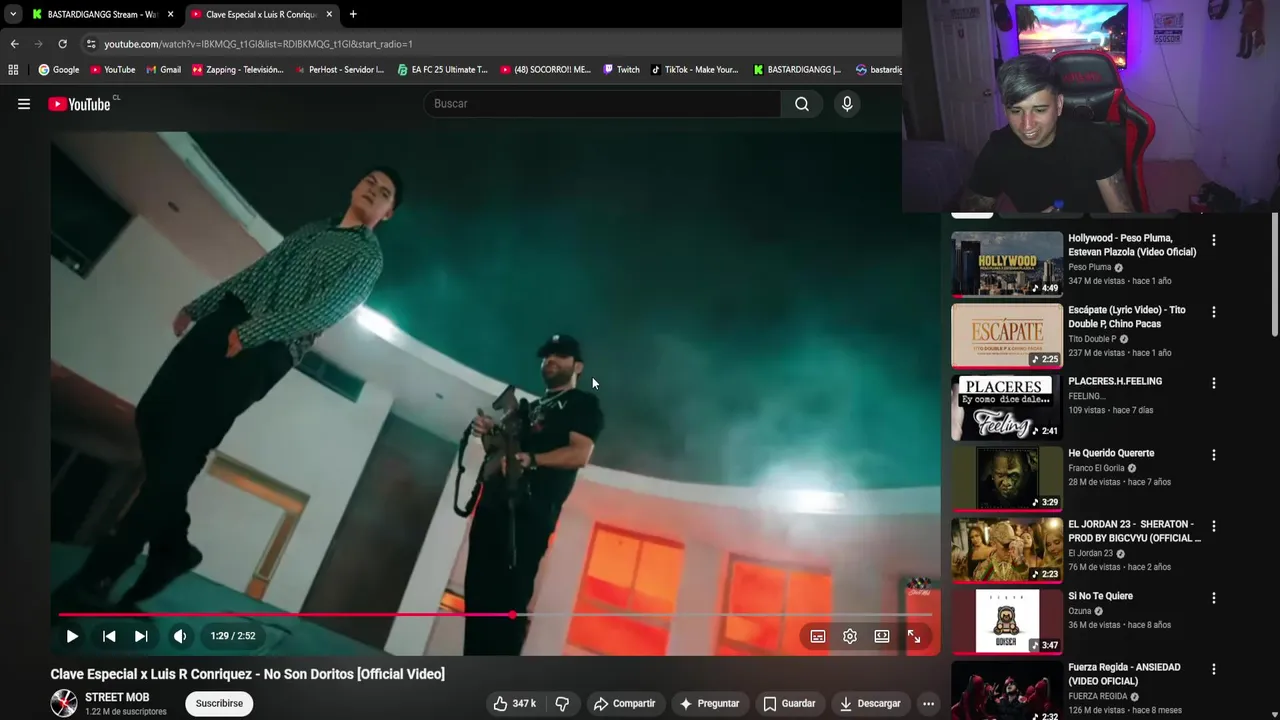Open the Twitch bookmark

point(622,70)
